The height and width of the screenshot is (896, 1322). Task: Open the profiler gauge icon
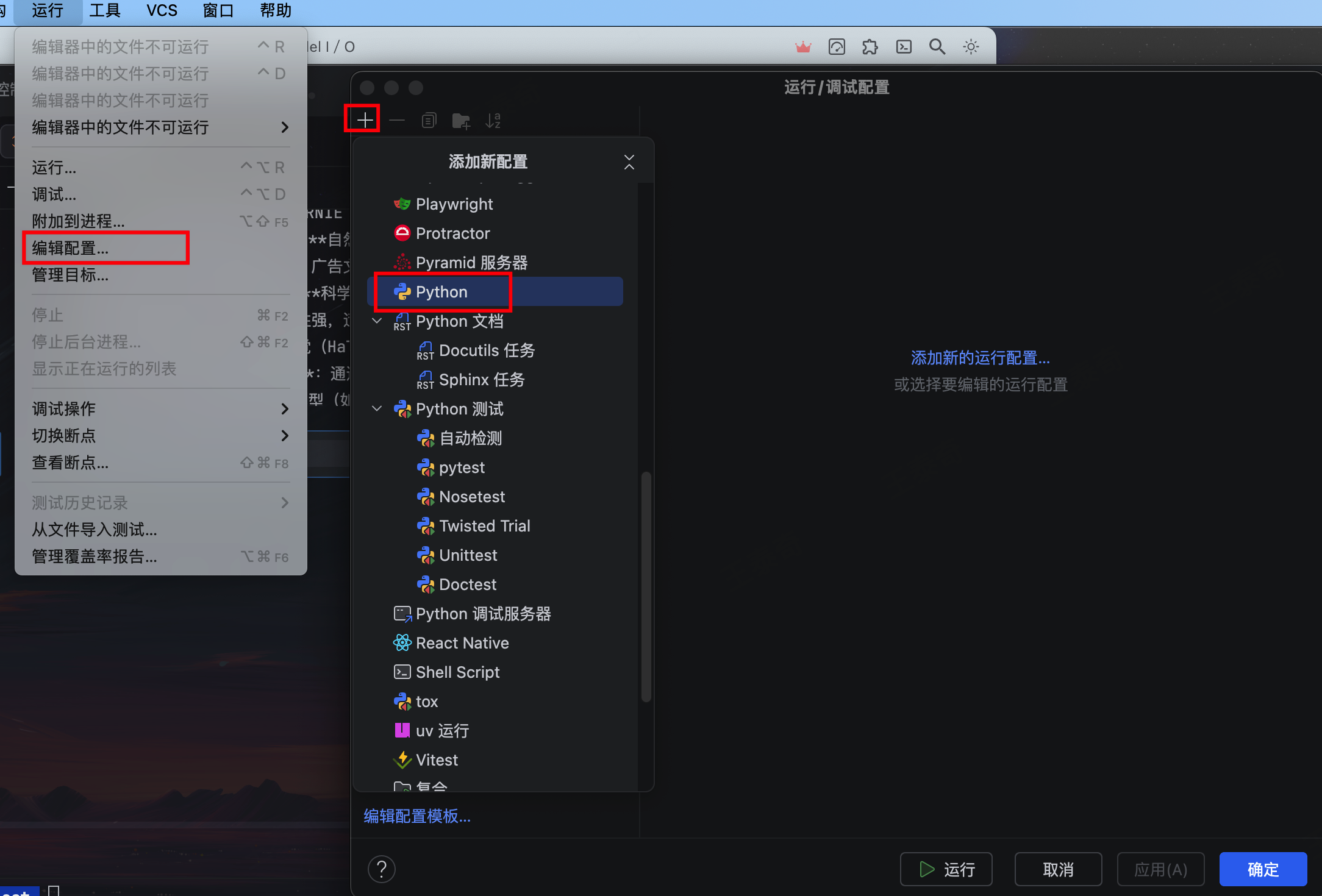coord(837,46)
